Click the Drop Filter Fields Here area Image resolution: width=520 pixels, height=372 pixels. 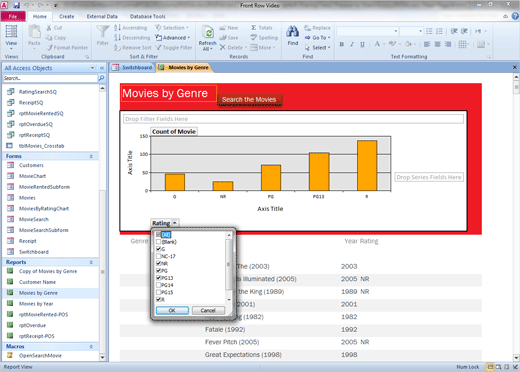[293, 119]
